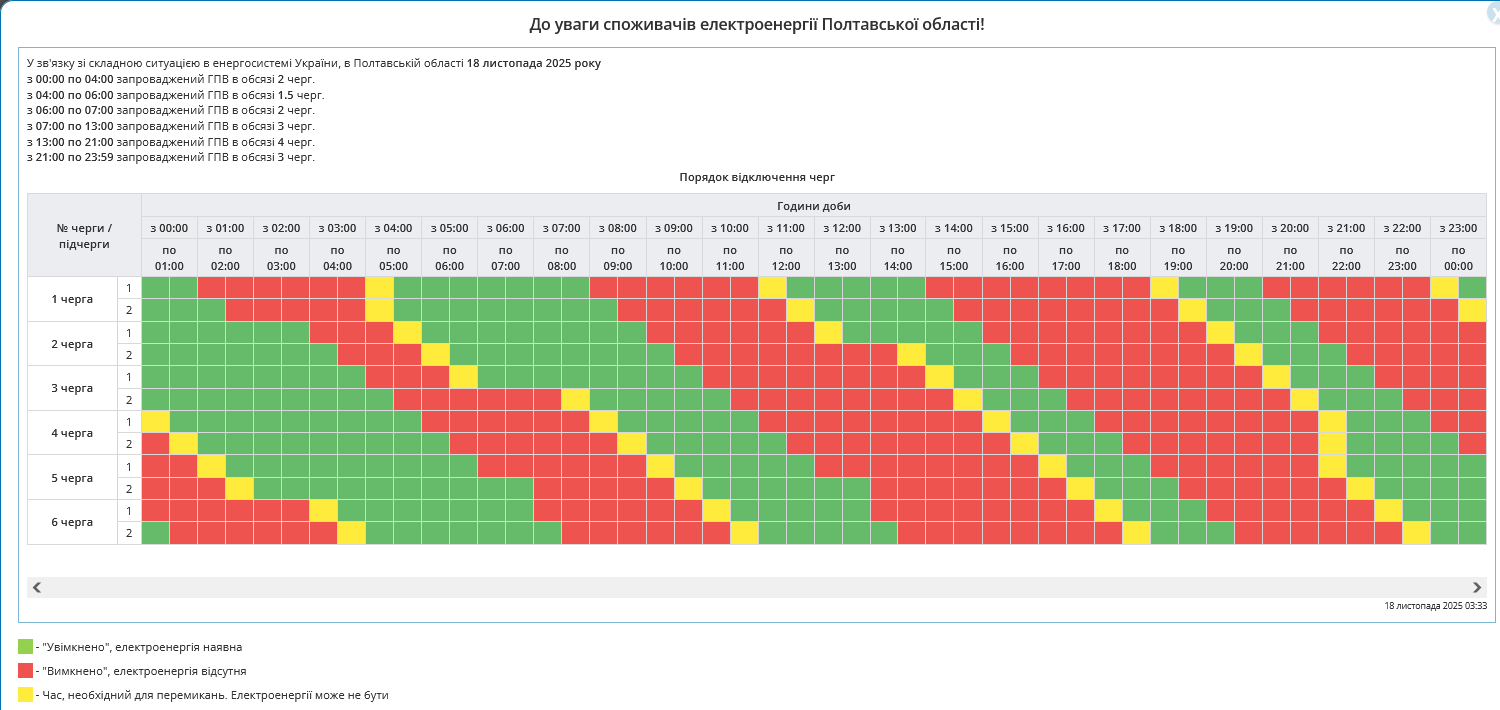Click the line "з 13:00 по 21:00" notice

pyautogui.click(x=171, y=142)
